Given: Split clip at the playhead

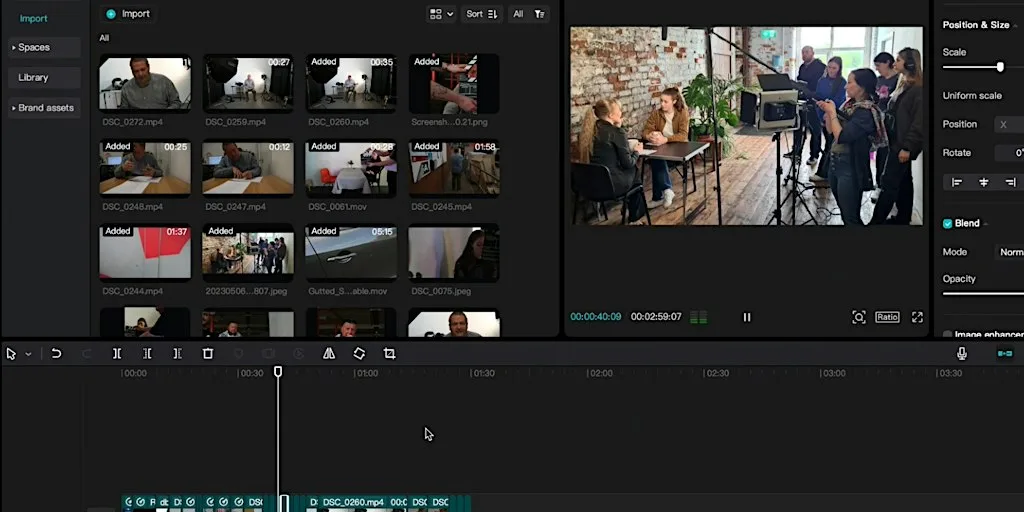Looking at the screenshot, I should coord(117,353).
